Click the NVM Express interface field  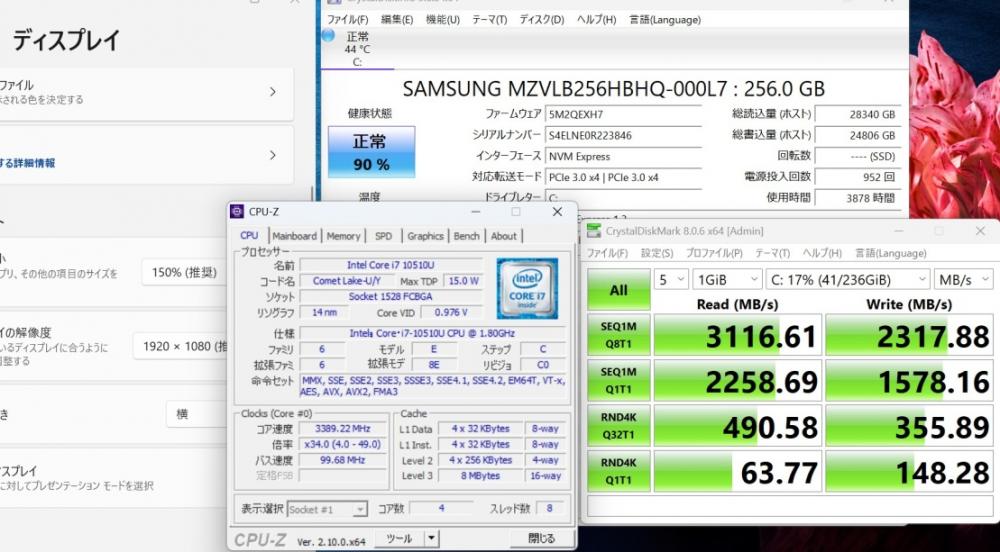[623, 156]
